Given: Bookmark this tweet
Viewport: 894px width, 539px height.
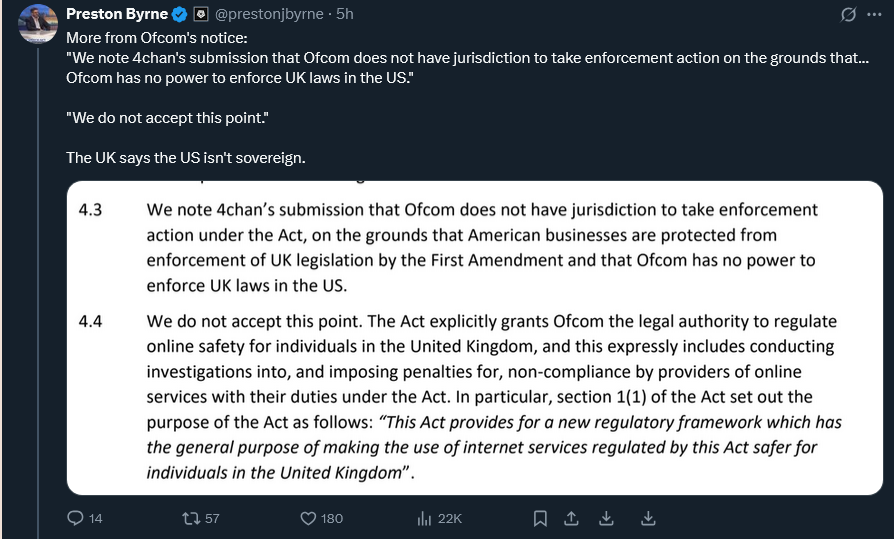Looking at the screenshot, I should pos(540,518).
